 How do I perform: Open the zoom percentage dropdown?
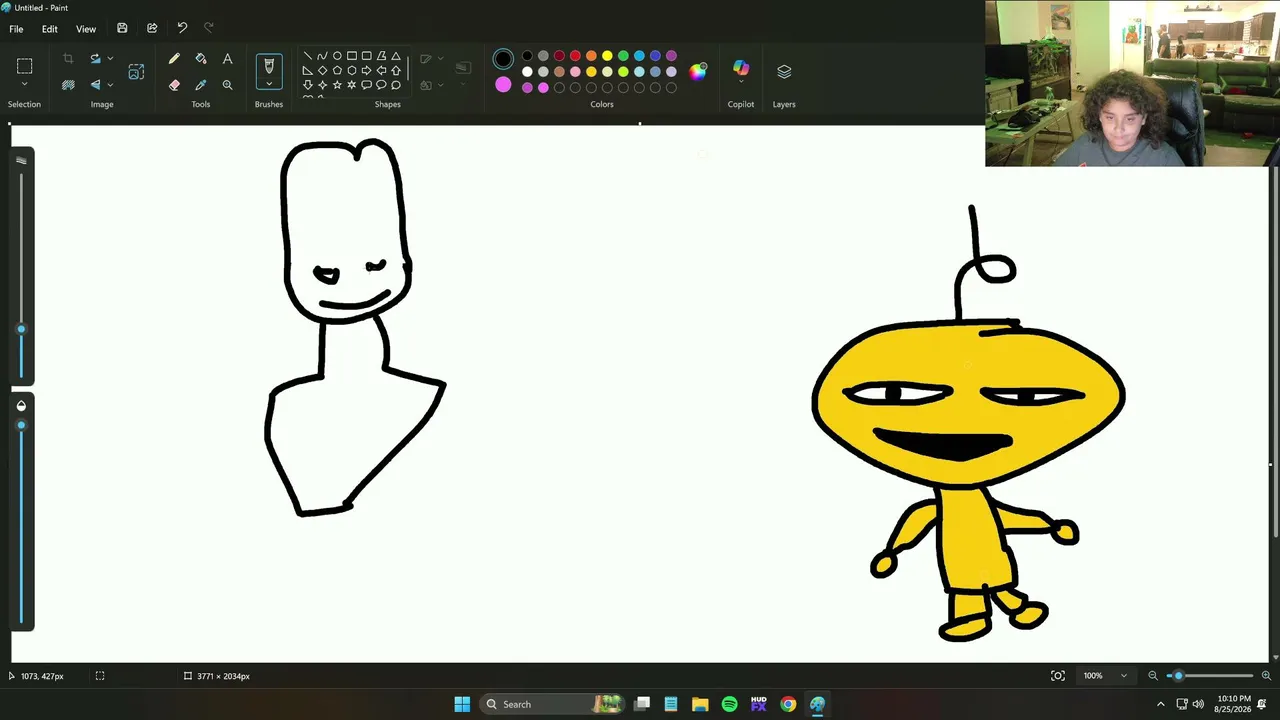point(1123,676)
